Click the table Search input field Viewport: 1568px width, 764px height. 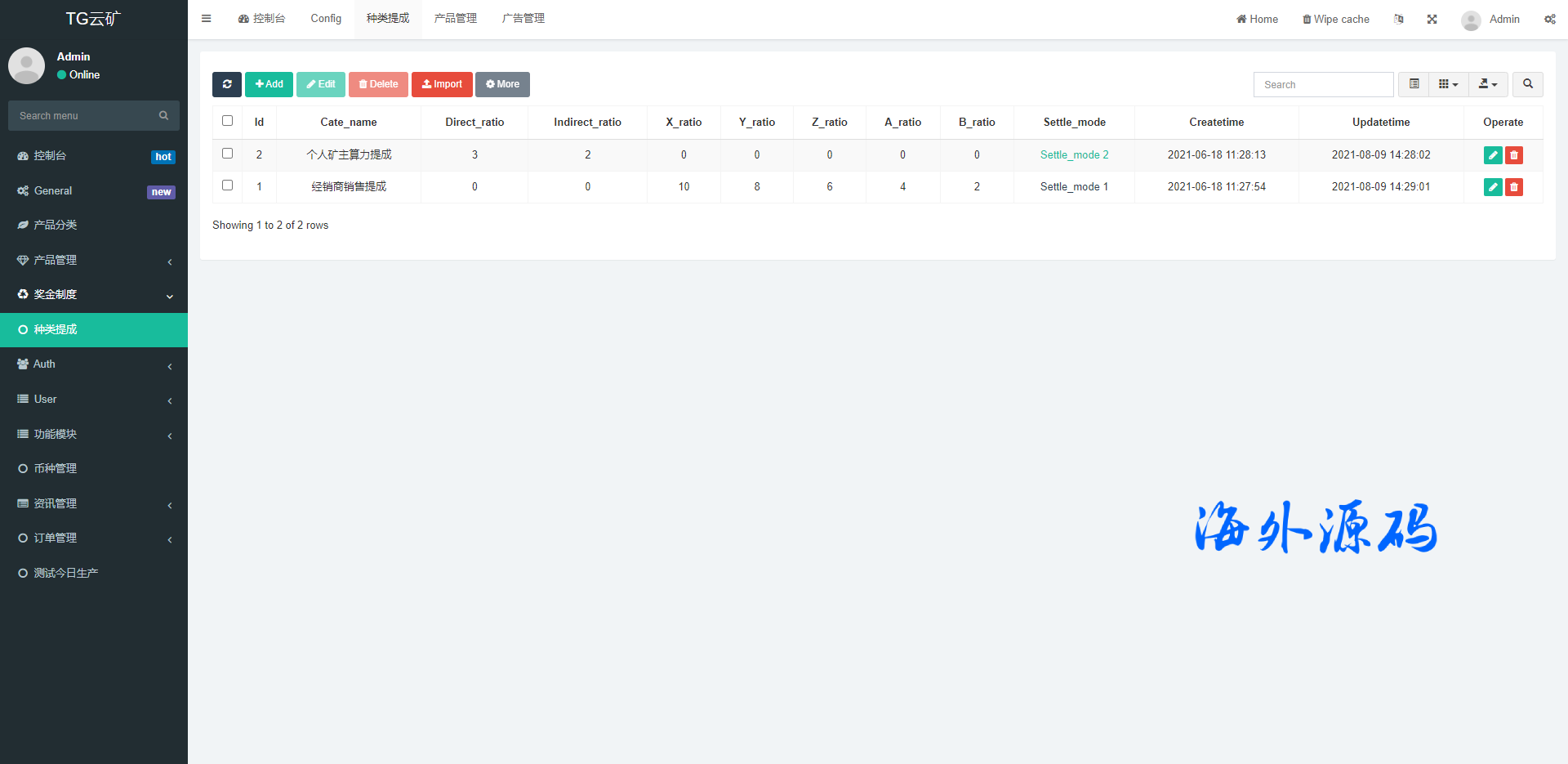click(x=1323, y=84)
